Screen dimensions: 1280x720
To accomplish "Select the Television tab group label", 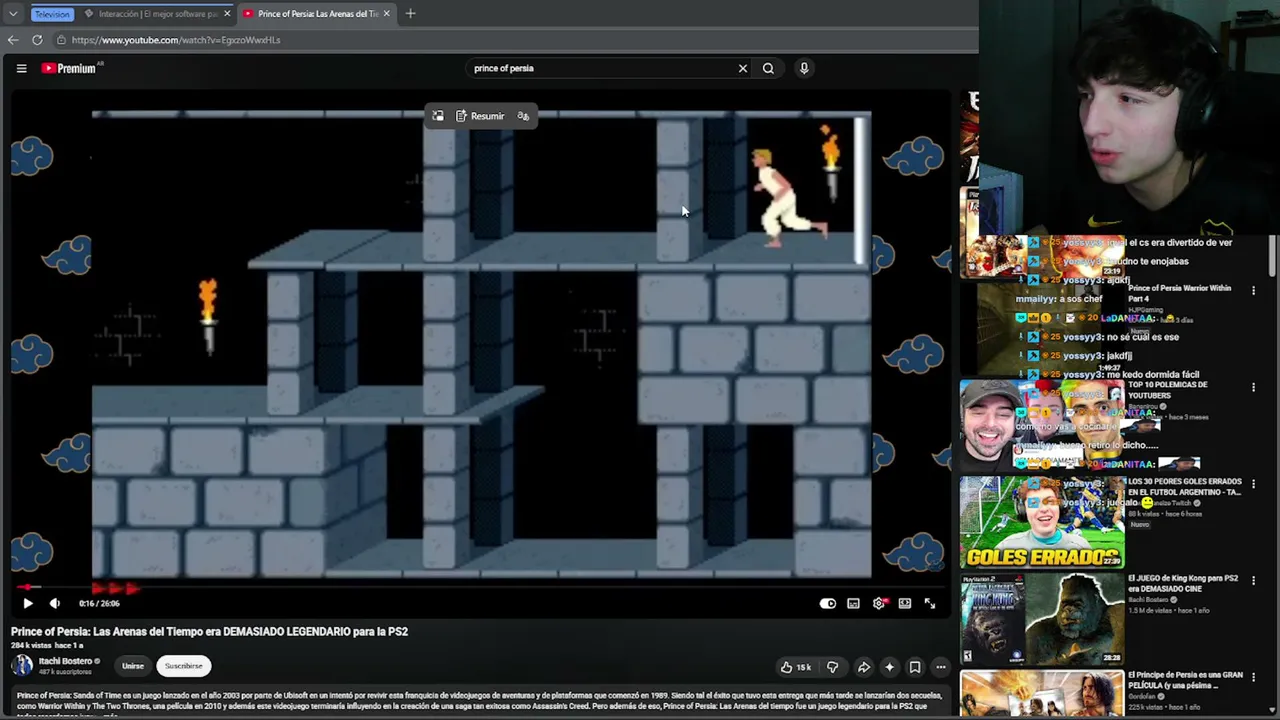I will pos(51,14).
